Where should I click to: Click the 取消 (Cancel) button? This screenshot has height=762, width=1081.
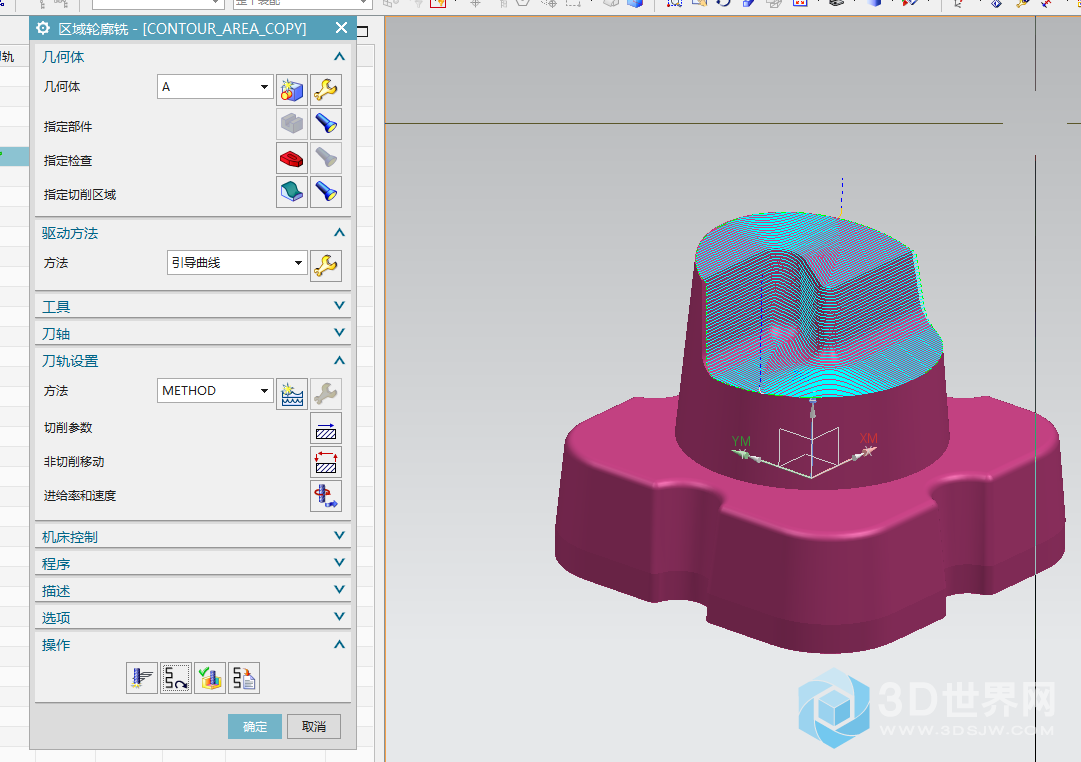314,727
